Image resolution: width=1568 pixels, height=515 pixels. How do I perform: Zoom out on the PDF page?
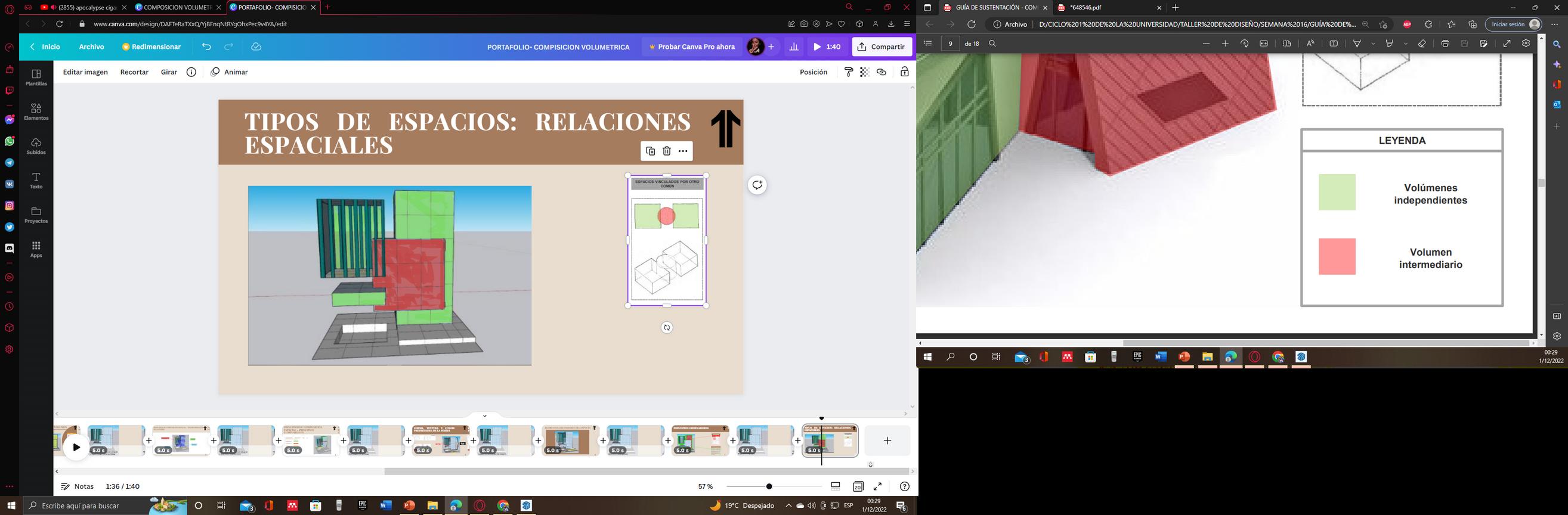click(1206, 43)
